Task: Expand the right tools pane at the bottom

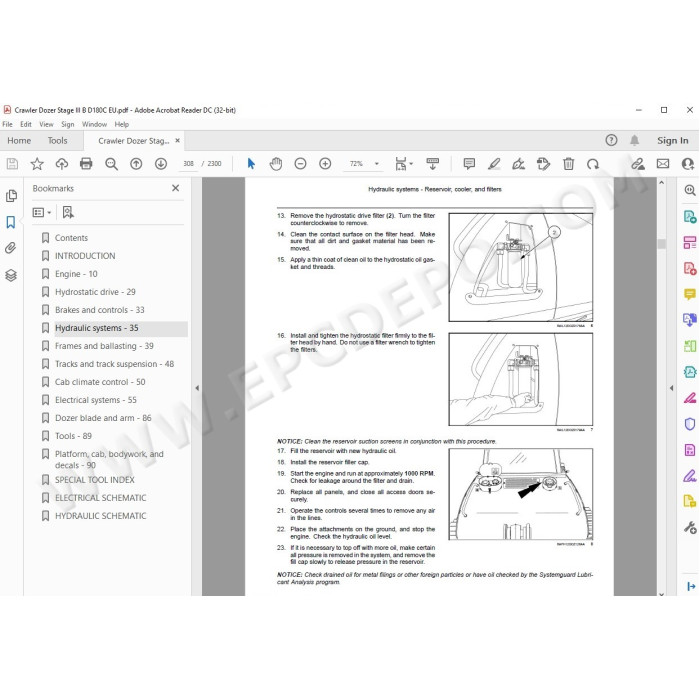Action: pos(691,586)
